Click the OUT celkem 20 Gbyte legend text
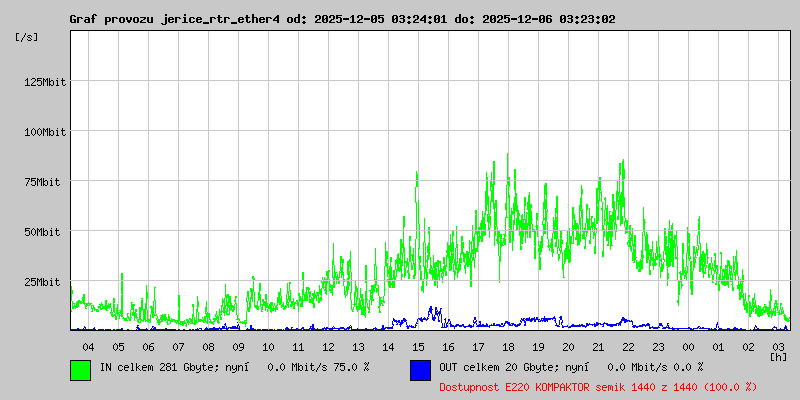The width and height of the screenshot is (800, 400). coord(506,367)
